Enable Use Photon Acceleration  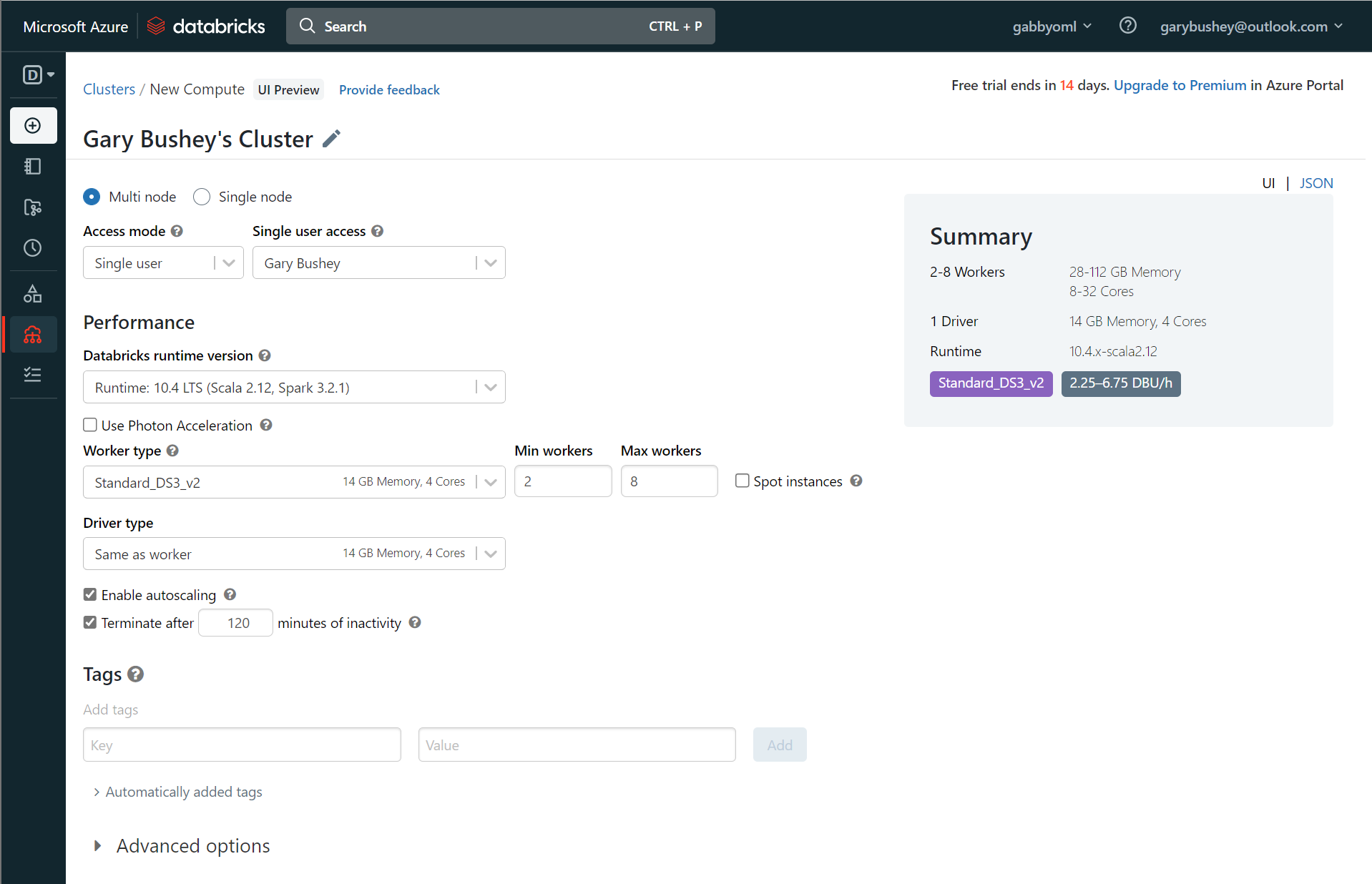pyautogui.click(x=90, y=424)
